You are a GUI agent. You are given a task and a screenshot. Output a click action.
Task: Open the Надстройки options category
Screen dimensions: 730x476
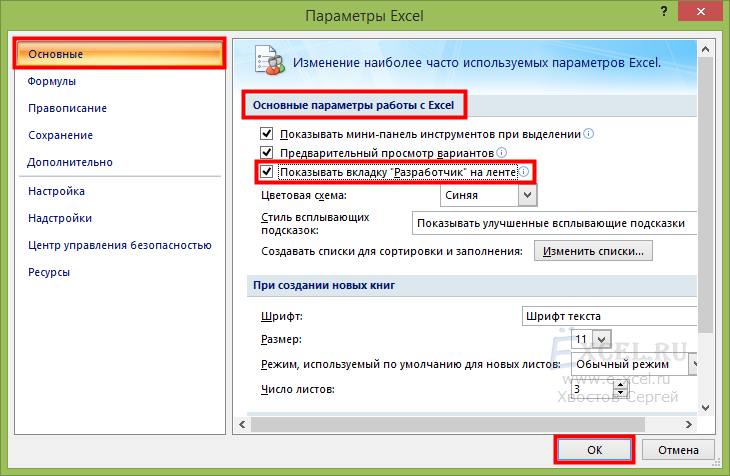click(60, 218)
